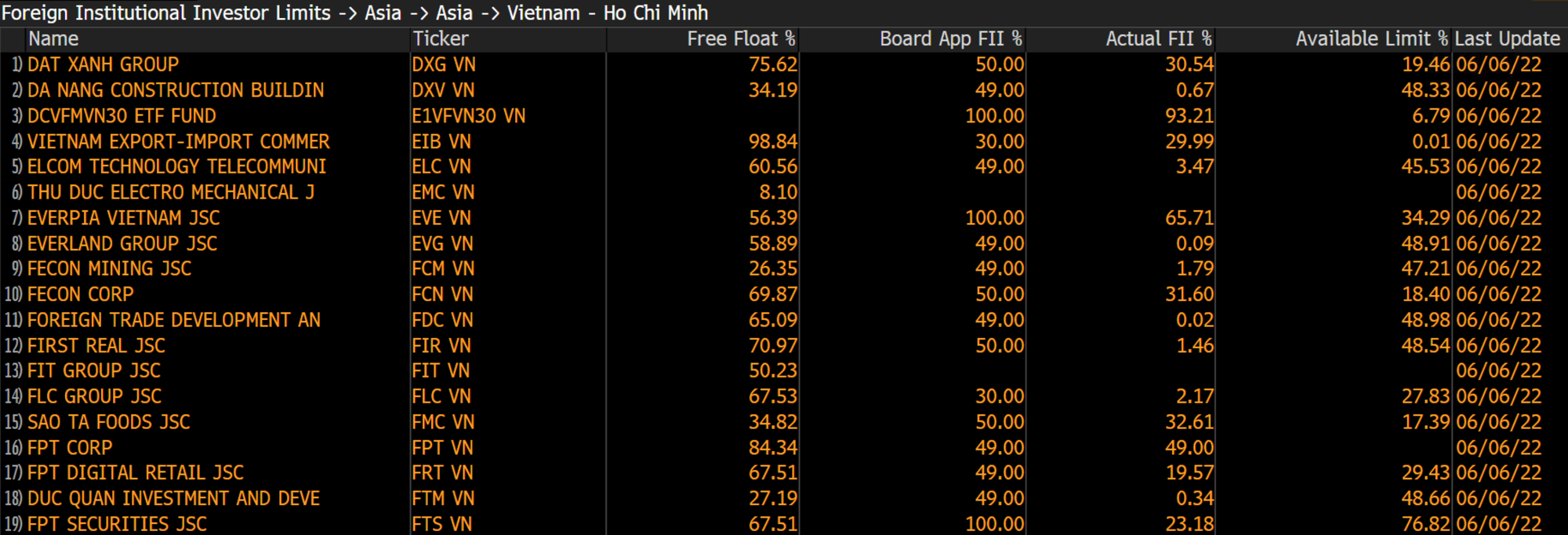
Task: Click ticker FPT VN
Action: pyautogui.click(x=442, y=447)
